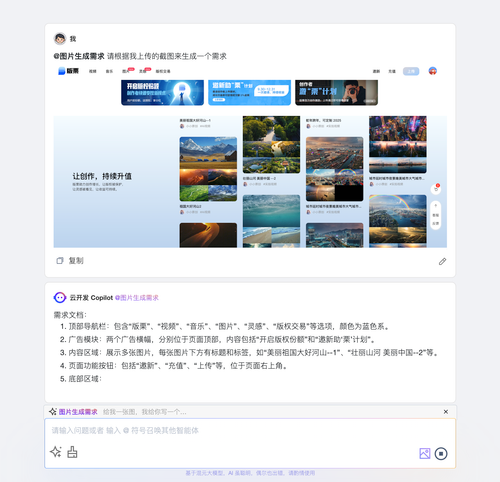The width and height of the screenshot is (500, 482).
Task: Click the 基于混元大模型 disclaimer text at bottom
Action: pyautogui.click(x=250, y=473)
